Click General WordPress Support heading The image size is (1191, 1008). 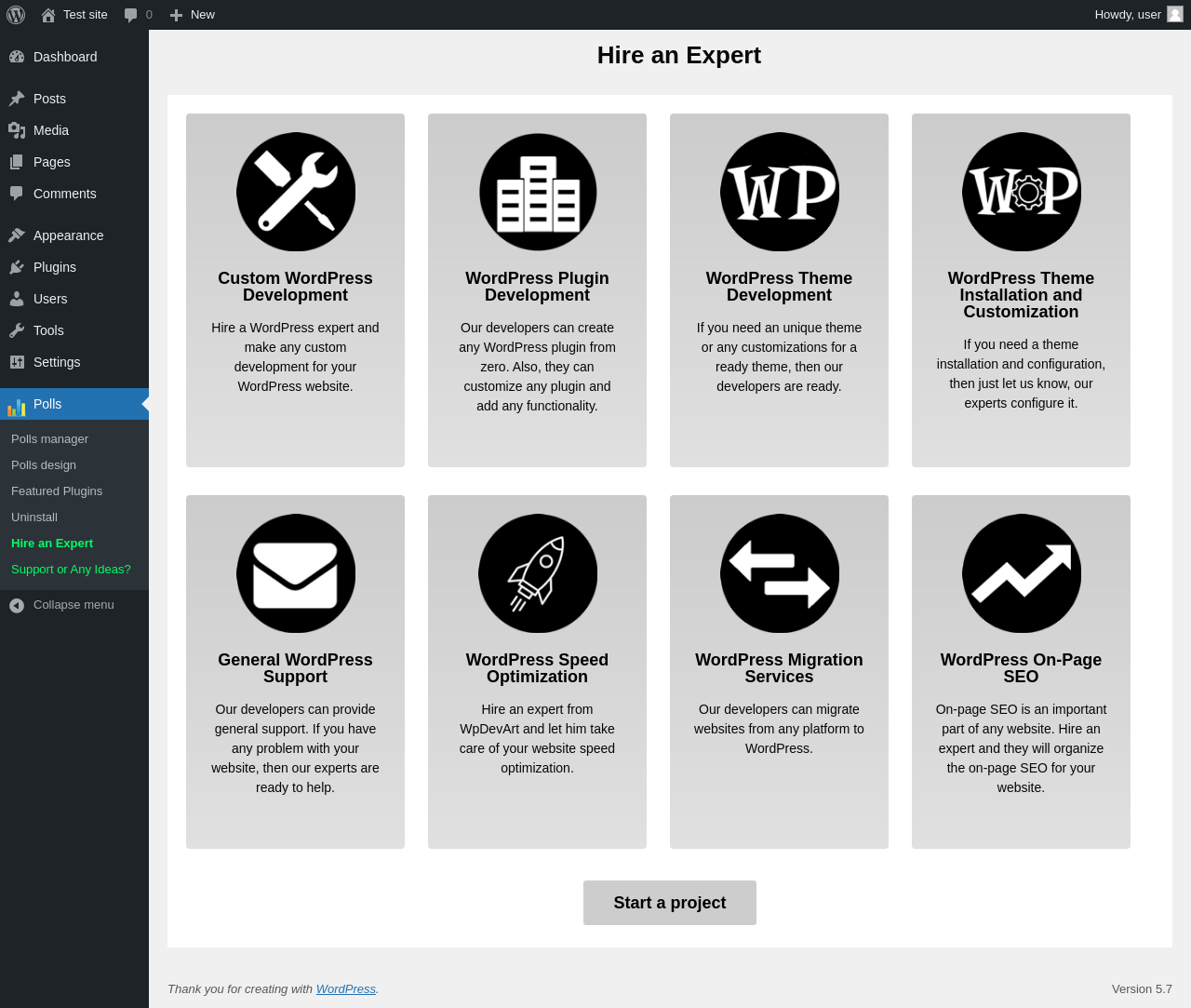click(x=296, y=668)
